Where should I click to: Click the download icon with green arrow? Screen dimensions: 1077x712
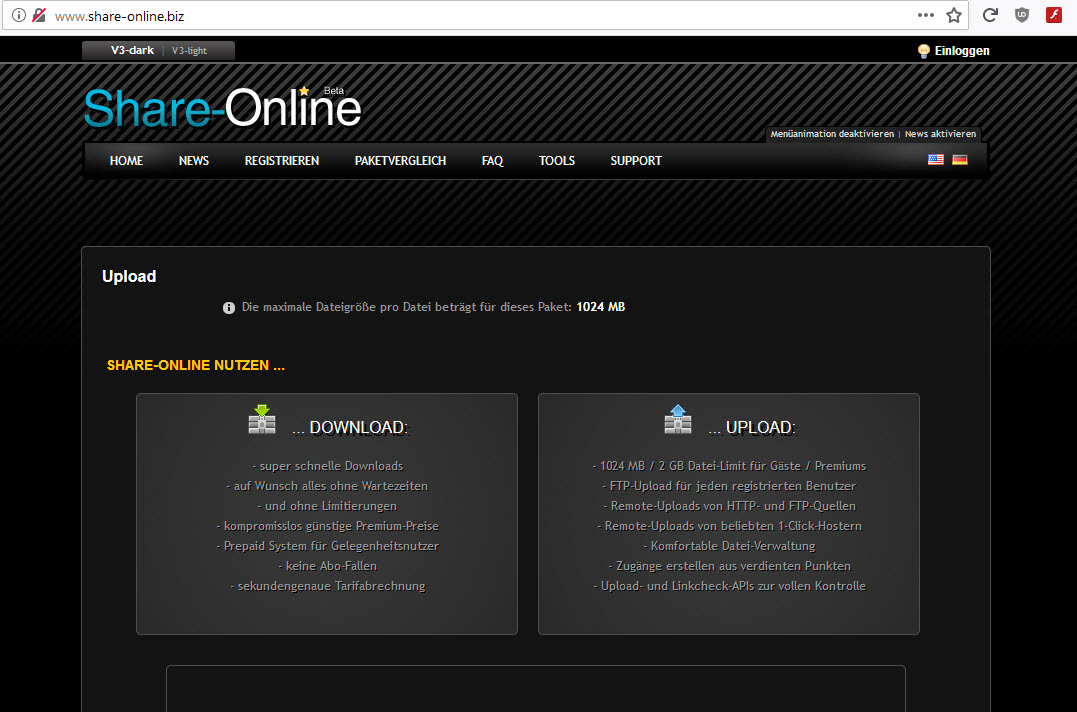point(262,419)
